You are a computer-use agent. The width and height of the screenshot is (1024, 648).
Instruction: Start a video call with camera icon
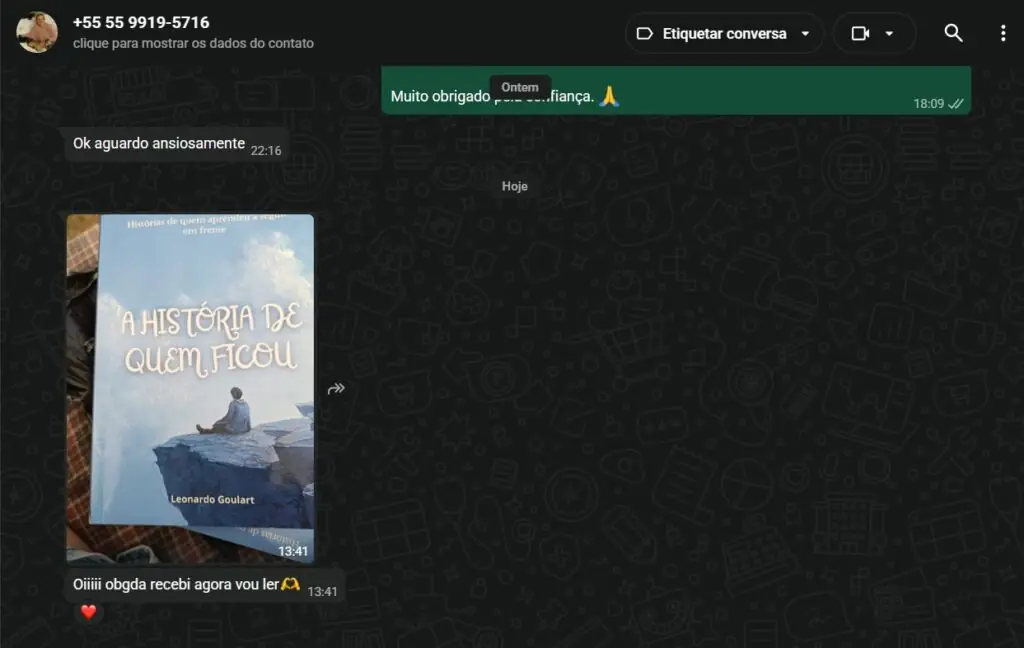coord(860,33)
